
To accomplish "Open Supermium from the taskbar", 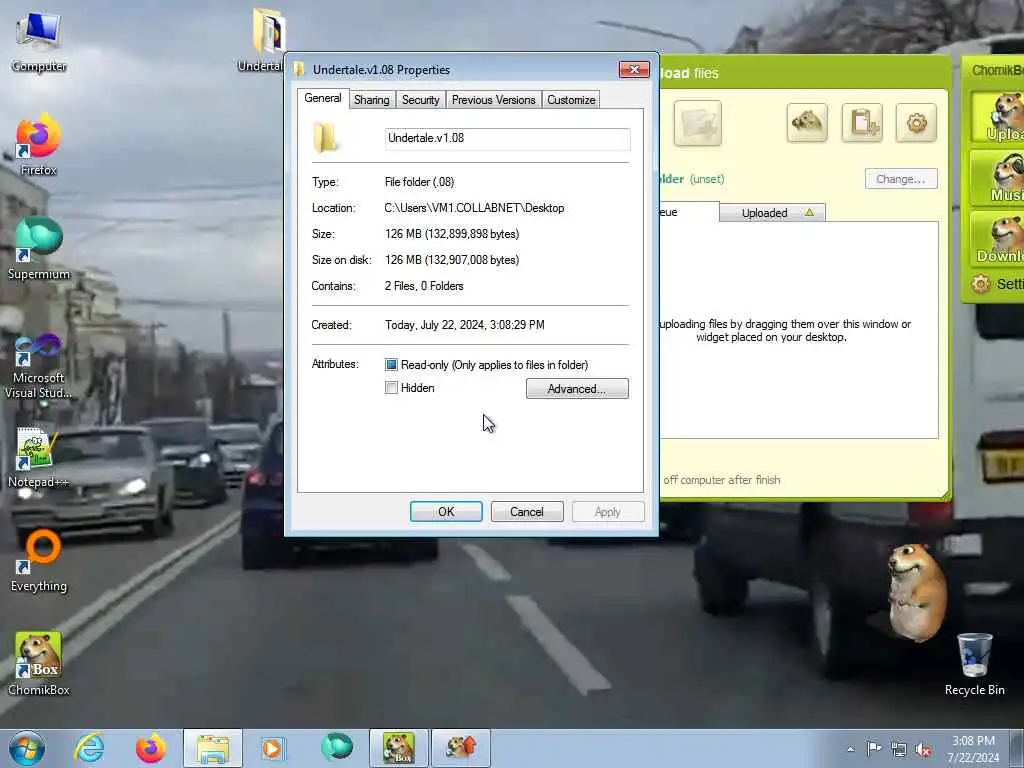I will coord(336,748).
